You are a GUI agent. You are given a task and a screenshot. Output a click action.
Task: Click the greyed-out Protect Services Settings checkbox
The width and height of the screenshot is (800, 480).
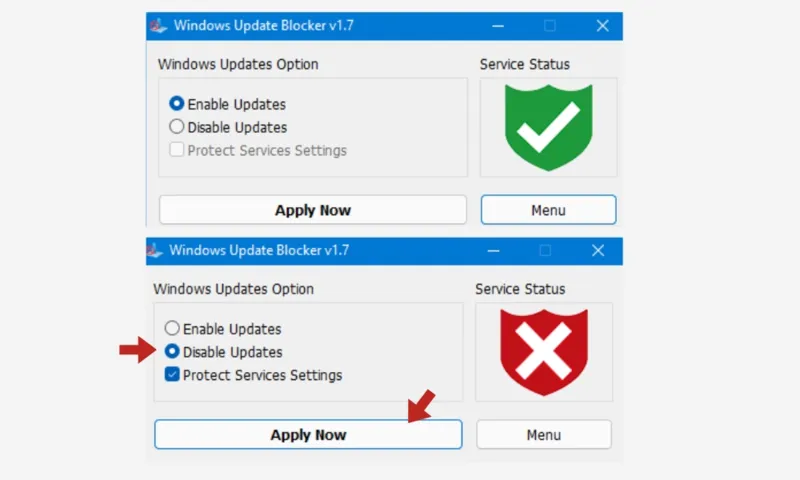[177, 150]
